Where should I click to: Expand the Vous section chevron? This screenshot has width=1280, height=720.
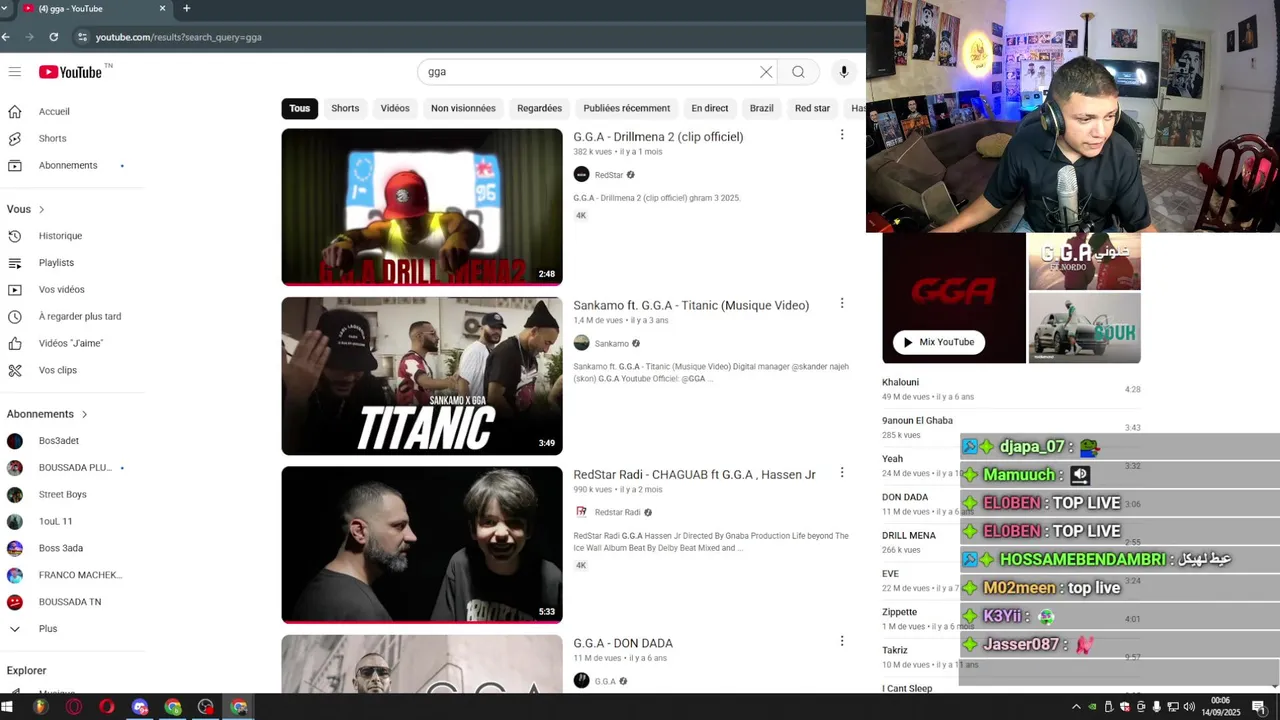pos(41,210)
